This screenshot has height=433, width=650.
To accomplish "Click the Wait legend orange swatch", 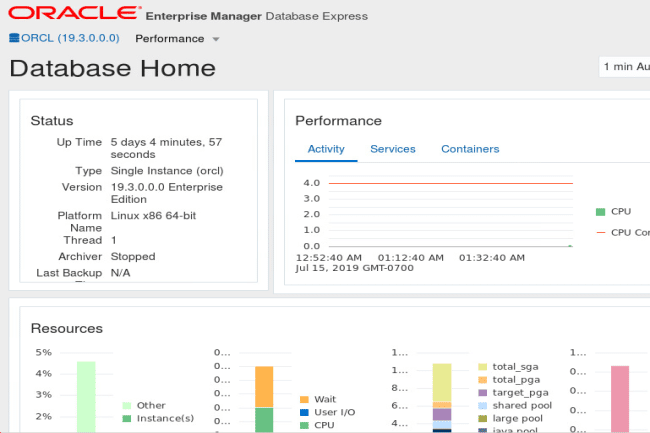I will (304, 399).
